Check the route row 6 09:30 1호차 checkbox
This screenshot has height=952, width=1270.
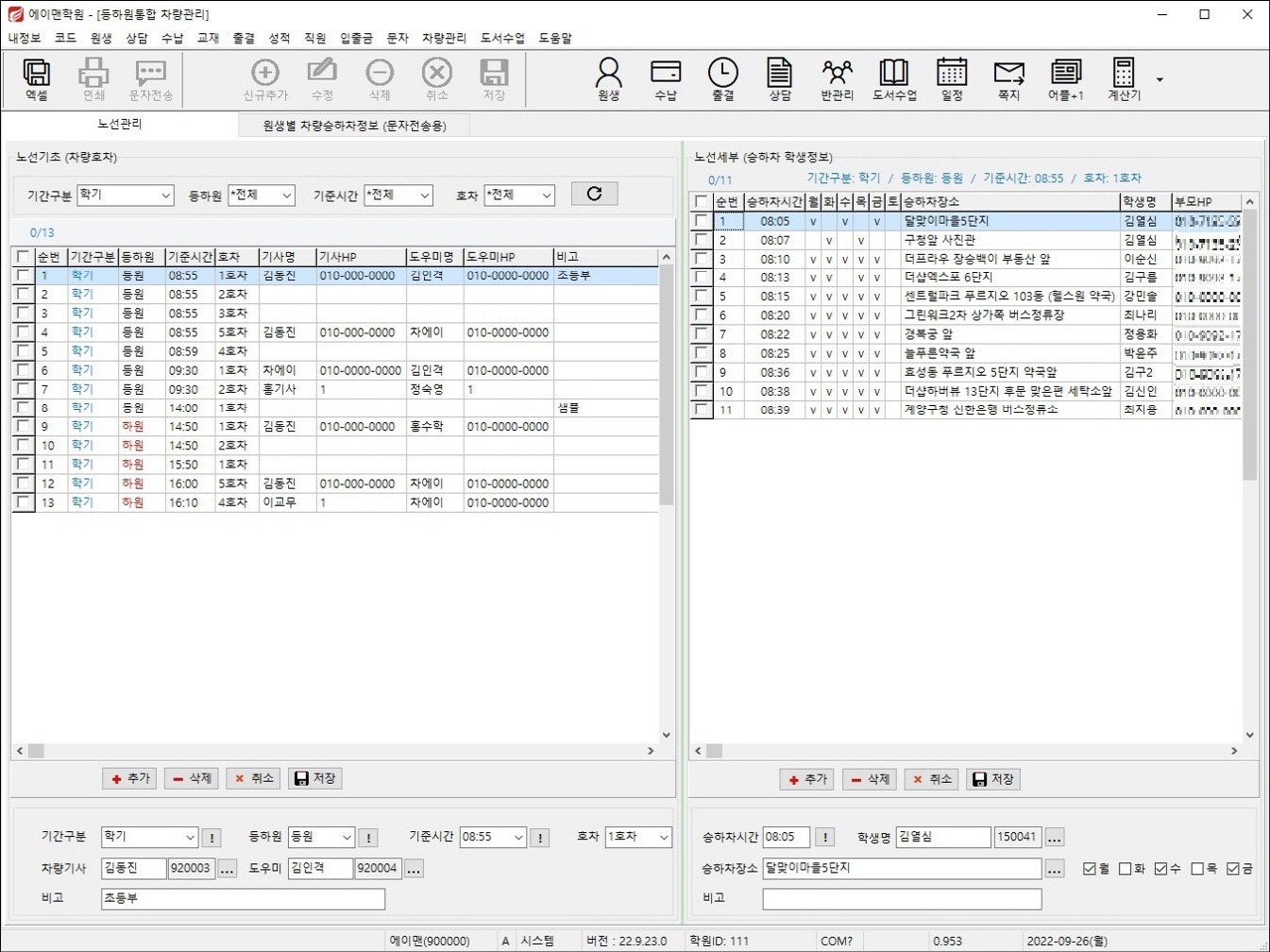coord(23,370)
